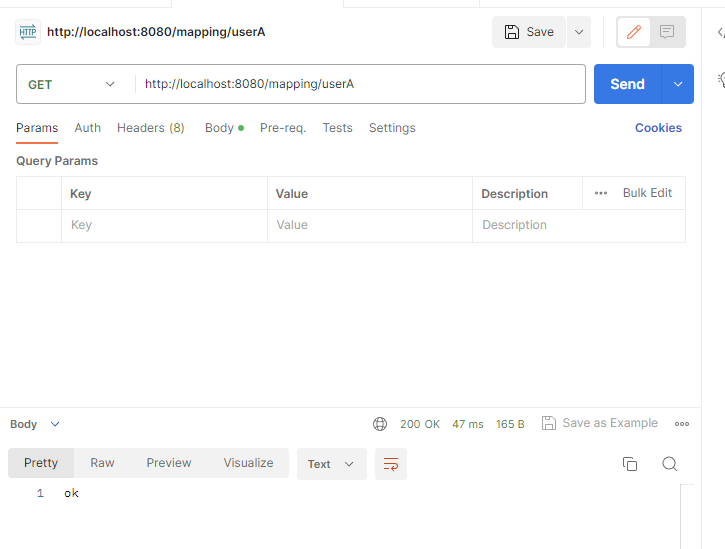Click the Key input cell
This screenshot has width=725, height=549.
point(165,226)
